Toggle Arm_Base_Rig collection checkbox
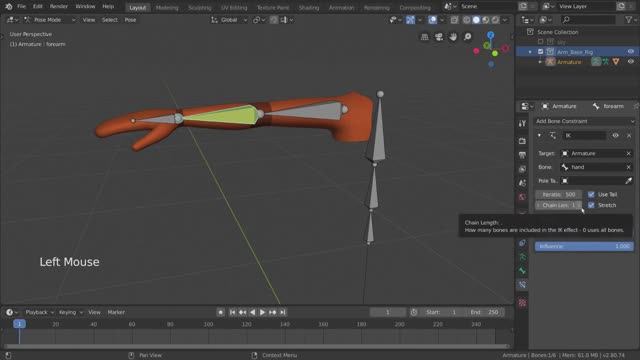The height and width of the screenshot is (360, 640). pyautogui.click(x=540, y=52)
